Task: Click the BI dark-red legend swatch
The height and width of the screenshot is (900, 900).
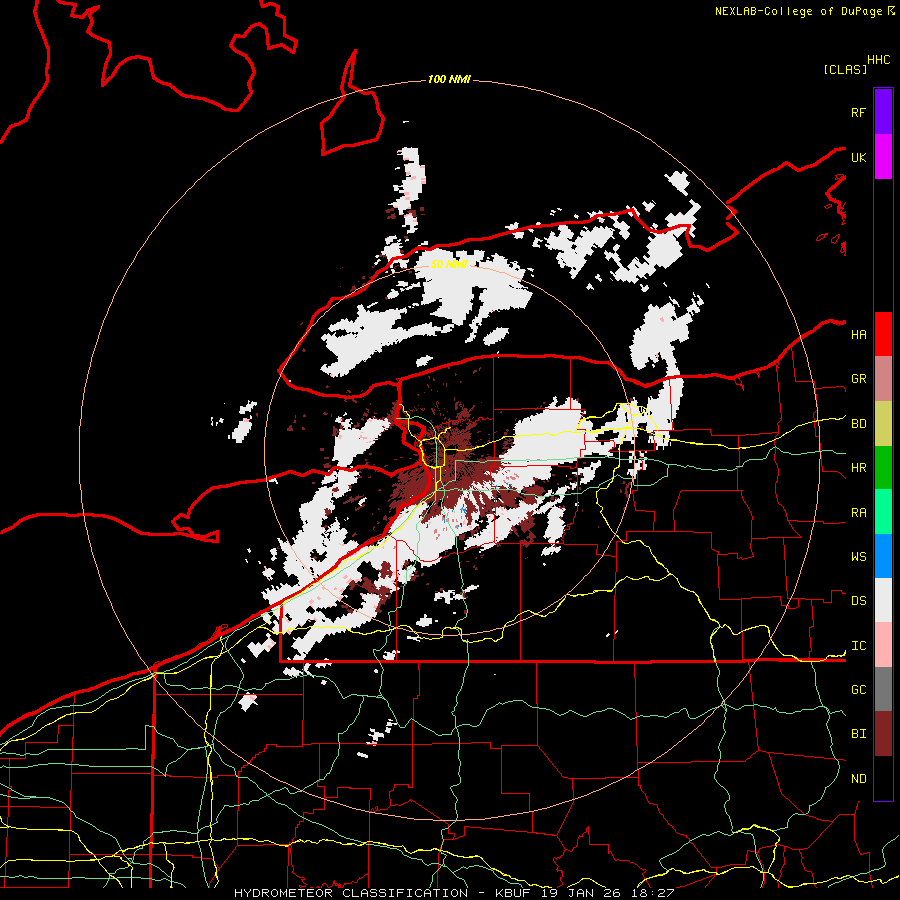Action: pyautogui.click(x=883, y=734)
